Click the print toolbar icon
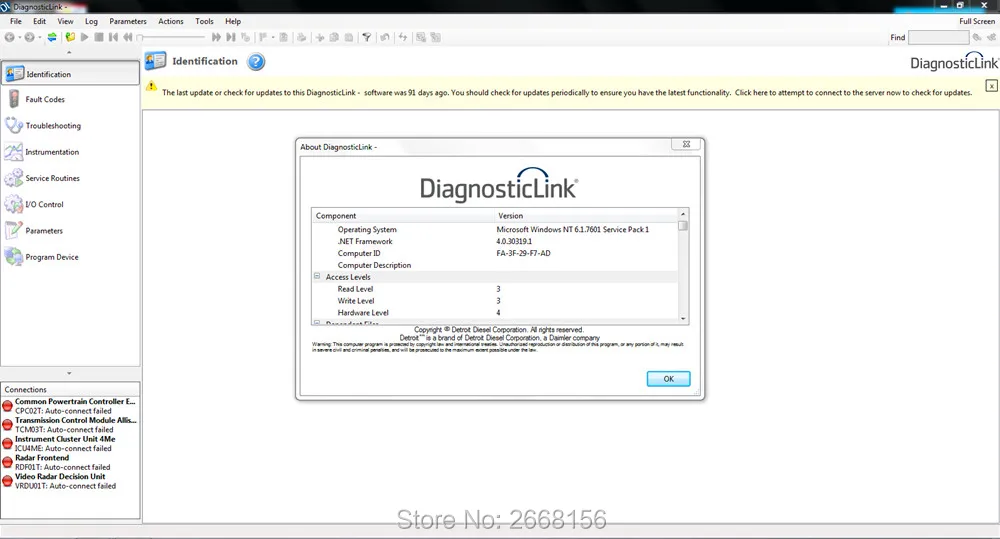Viewport: 1000px width, 539px height. [x=302, y=37]
